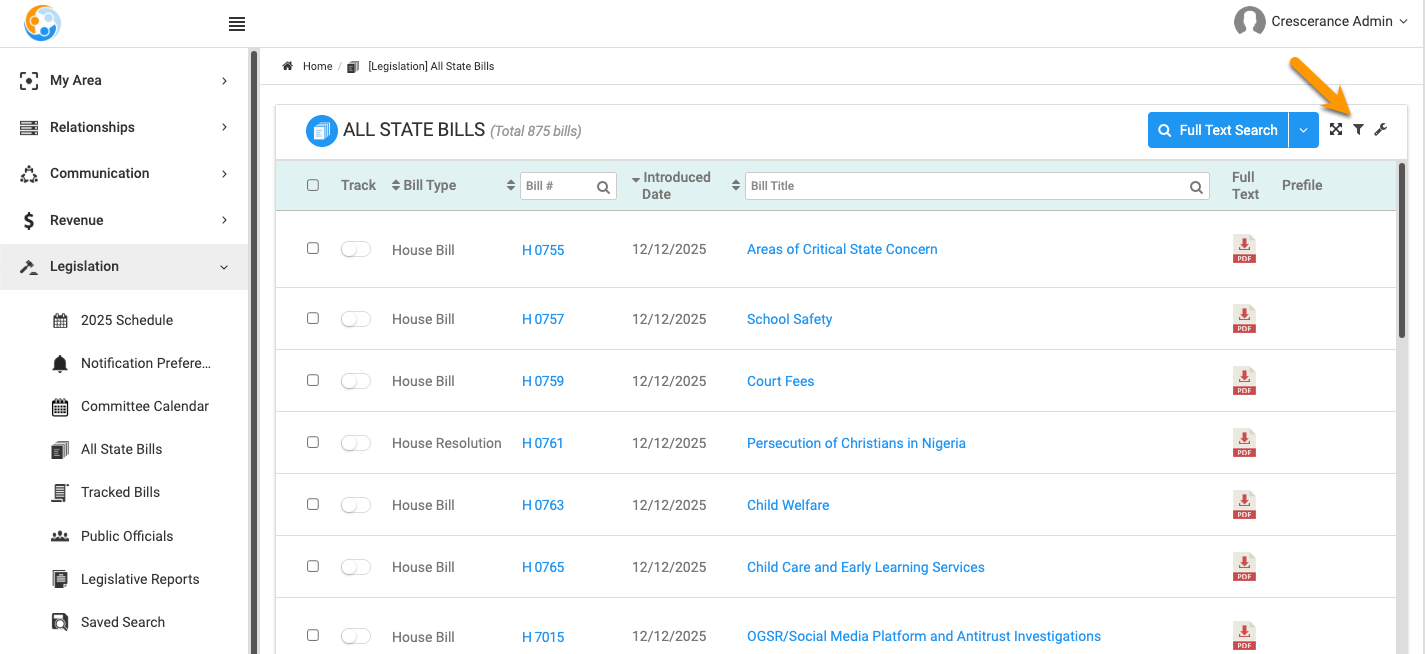Screen dimensions: 1425x654
Task: Download PDF for Child Welfare bill
Action: click(x=1244, y=505)
